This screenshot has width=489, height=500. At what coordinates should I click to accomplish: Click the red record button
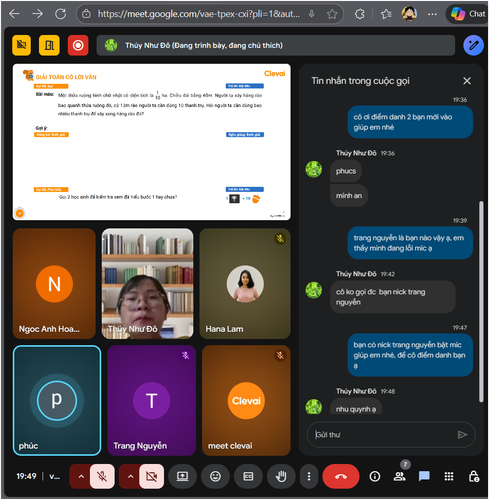(x=78, y=45)
